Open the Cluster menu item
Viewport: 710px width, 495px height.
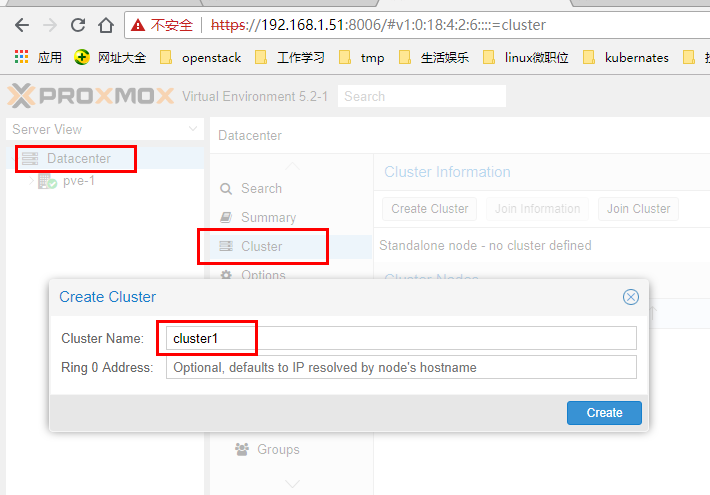coord(261,246)
